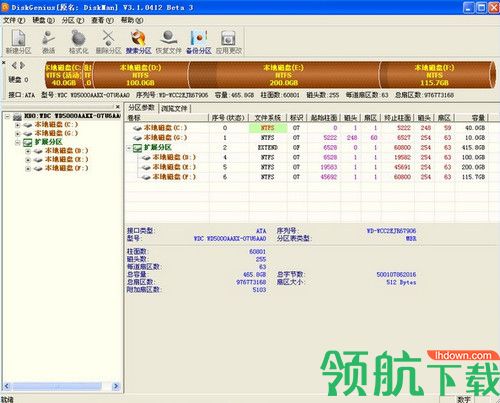500x403 pixels.
Task: Expand 本地磁盘(F:) node in tree
Action: pyautogui.click(x=28, y=168)
